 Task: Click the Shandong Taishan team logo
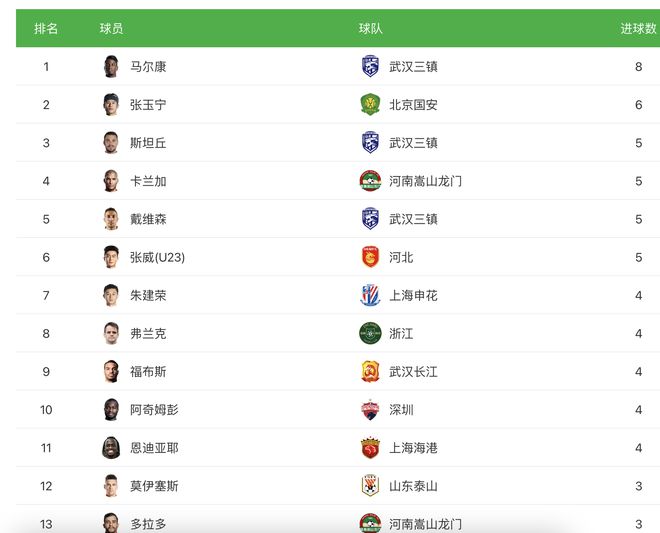pos(370,486)
